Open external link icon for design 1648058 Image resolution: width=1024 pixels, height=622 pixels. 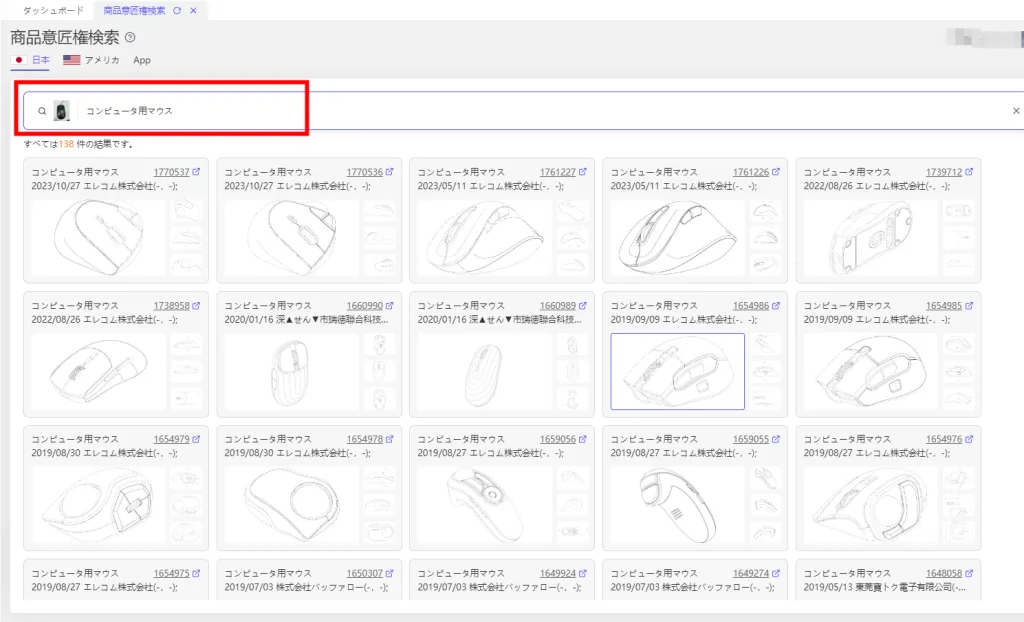(x=969, y=573)
